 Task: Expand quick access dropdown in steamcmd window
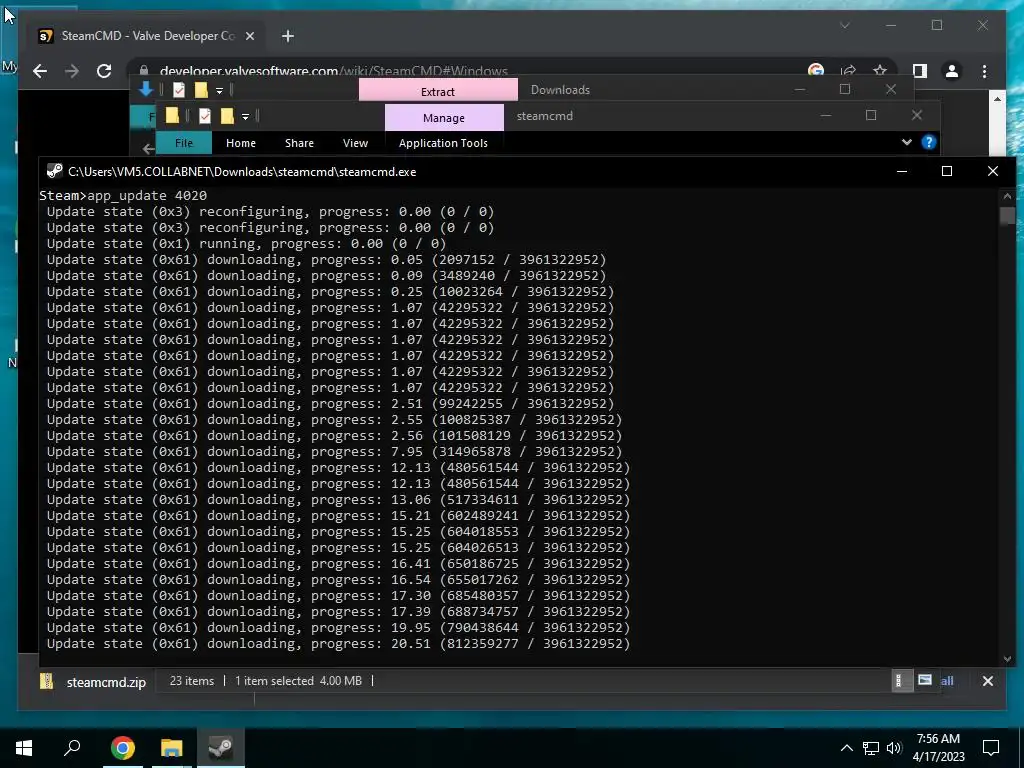click(246, 117)
